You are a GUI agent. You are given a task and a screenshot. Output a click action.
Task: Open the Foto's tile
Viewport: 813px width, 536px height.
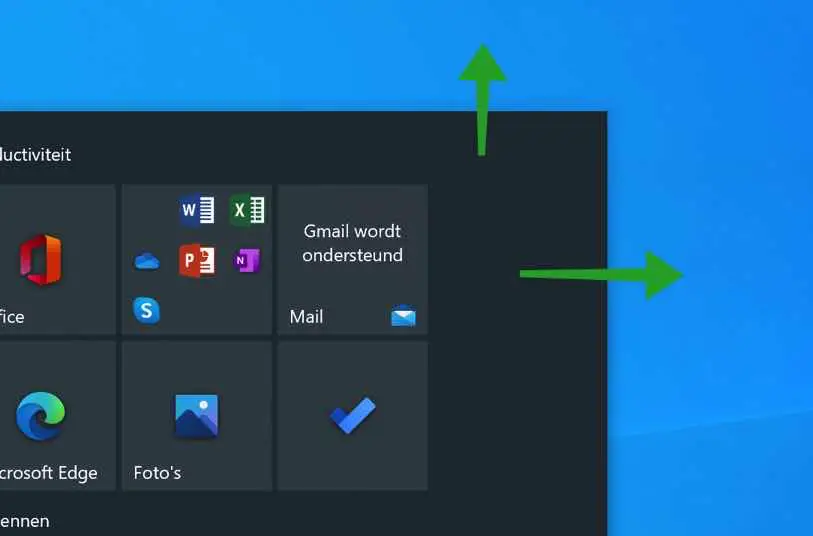point(197,416)
